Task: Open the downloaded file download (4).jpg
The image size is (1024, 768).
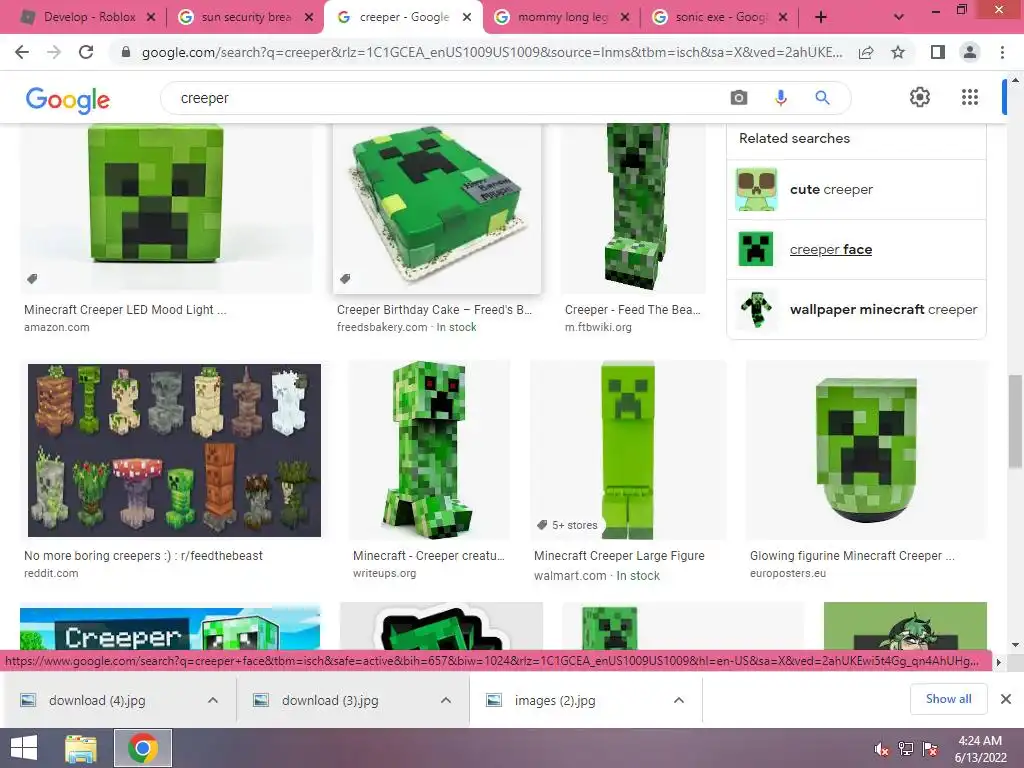Action: tap(97, 700)
